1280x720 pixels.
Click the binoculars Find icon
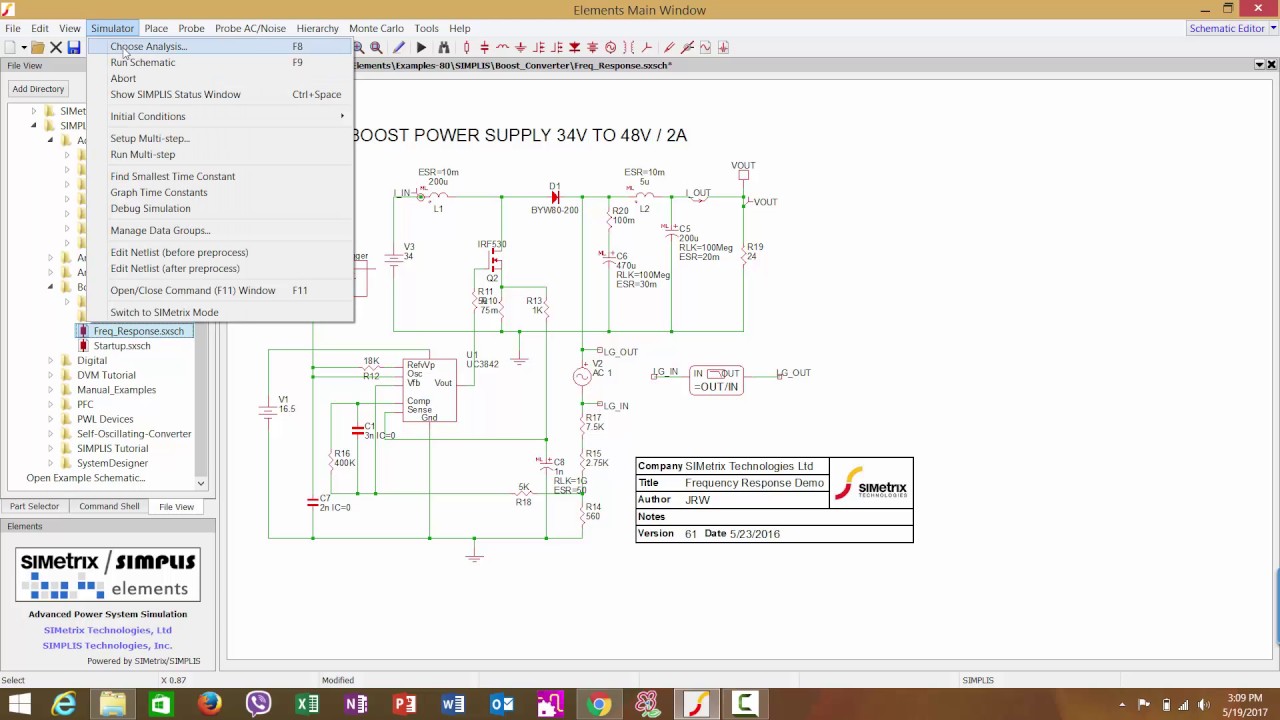tap(444, 47)
